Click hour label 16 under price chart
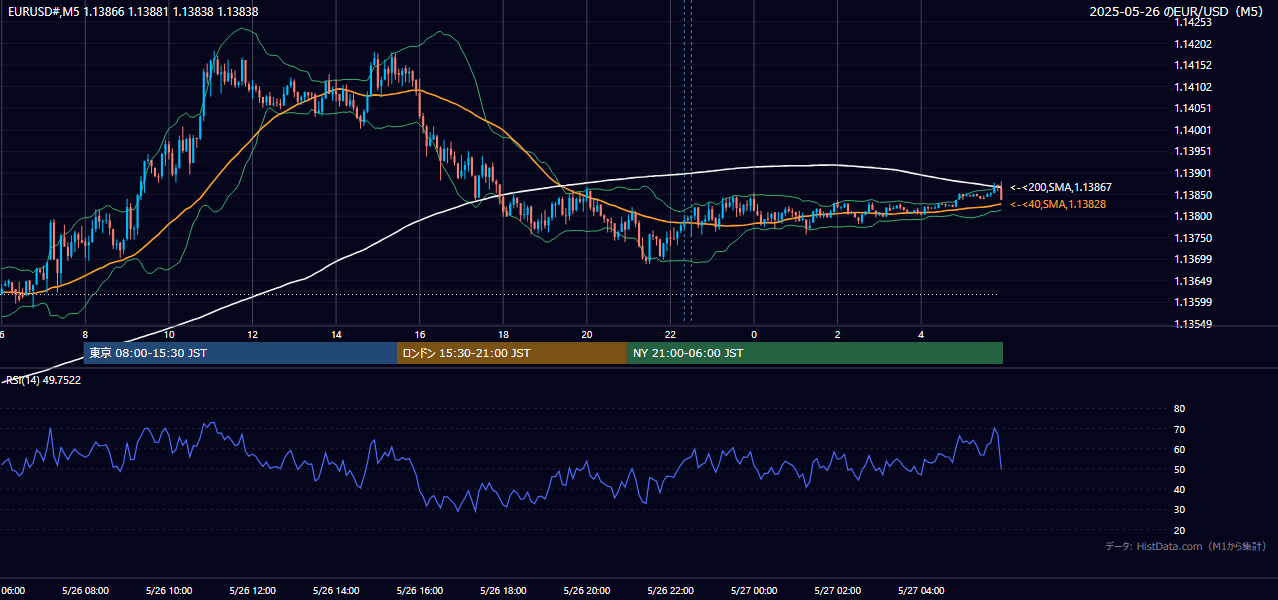The image size is (1278, 600). click(420, 334)
